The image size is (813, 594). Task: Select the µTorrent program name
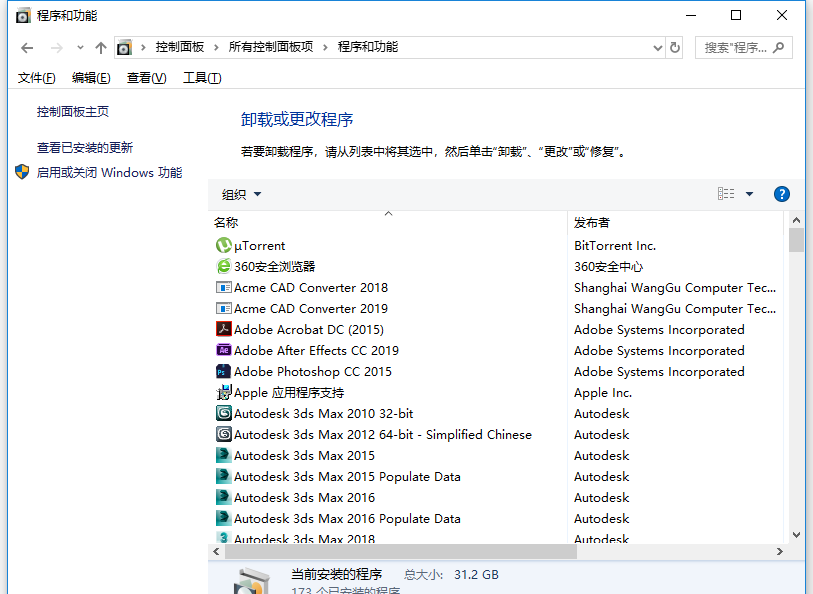259,246
